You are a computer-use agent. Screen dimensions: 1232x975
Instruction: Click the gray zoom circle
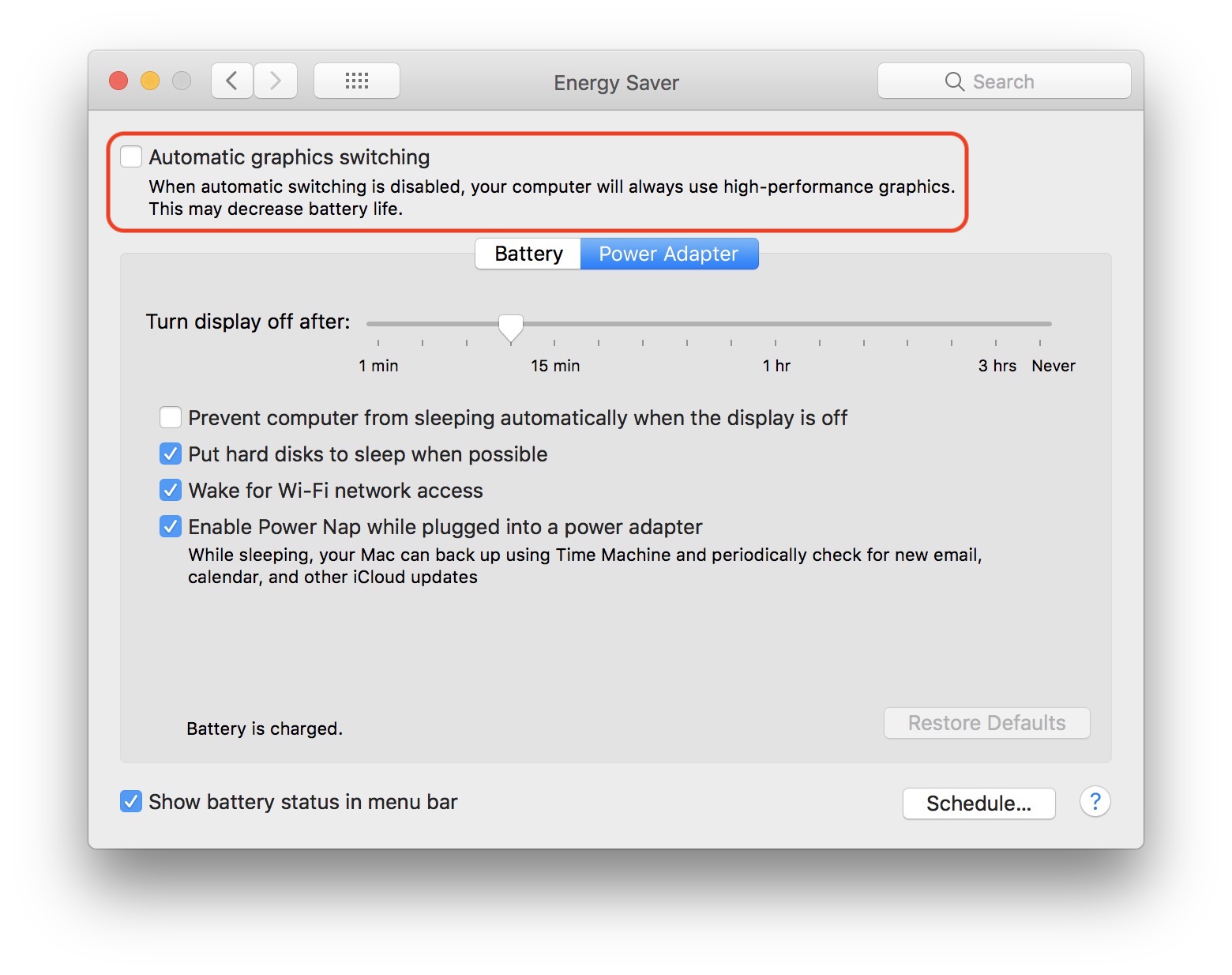181,80
